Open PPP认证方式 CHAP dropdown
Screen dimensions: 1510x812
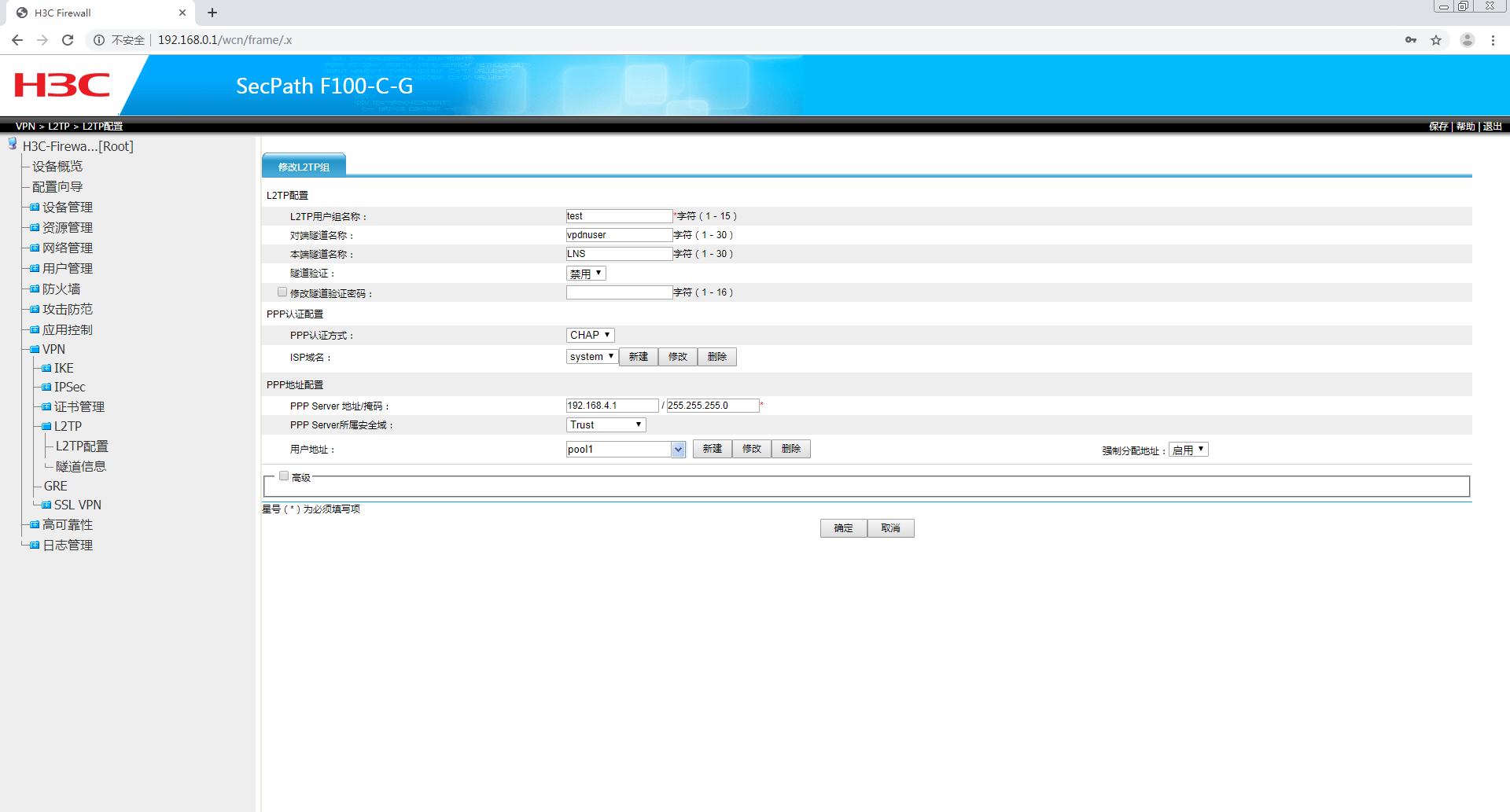coord(590,335)
